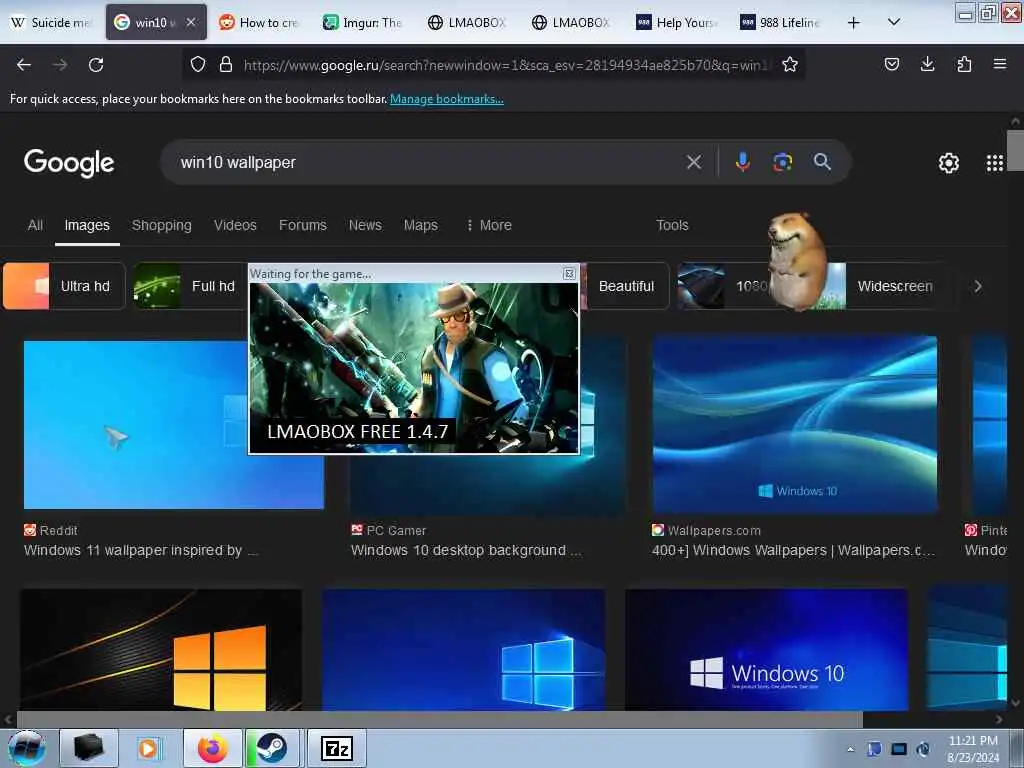The height and width of the screenshot is (768, 1024).
Task: Open the extensions puzzle icon
Action: (964, 64)
